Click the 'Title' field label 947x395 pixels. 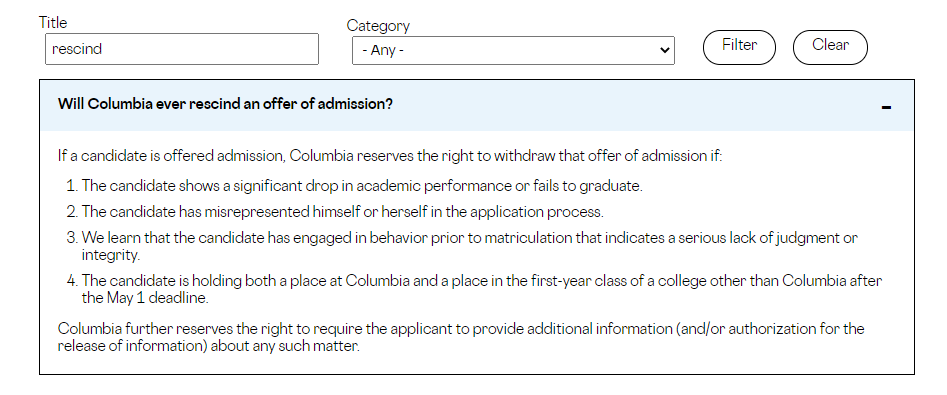tap(53, 23)
